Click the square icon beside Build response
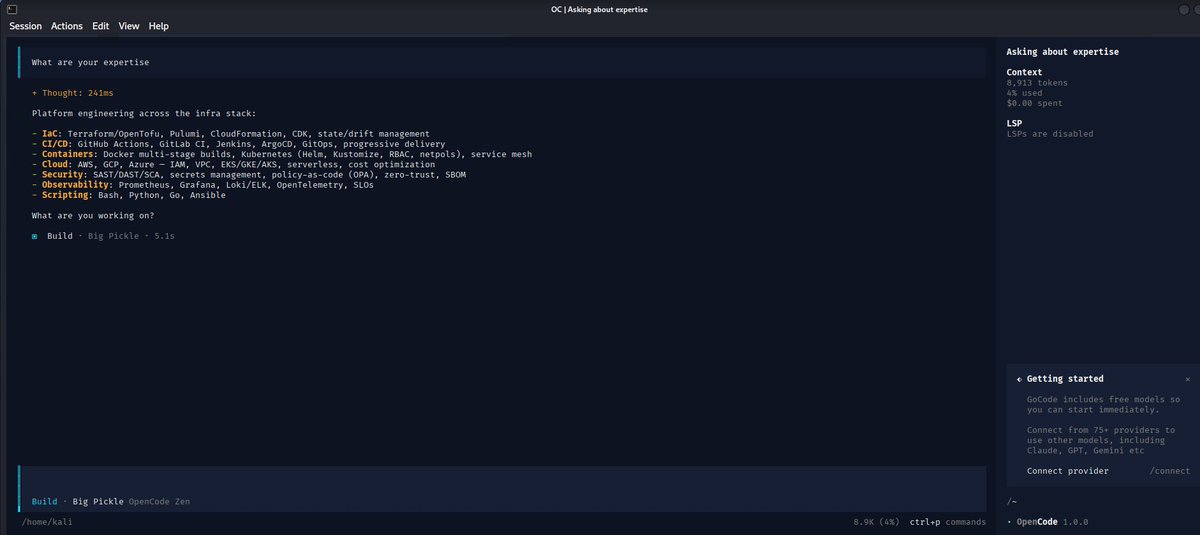The height and width of the screenshot is (535, 1200). click(x=35, y=236)
